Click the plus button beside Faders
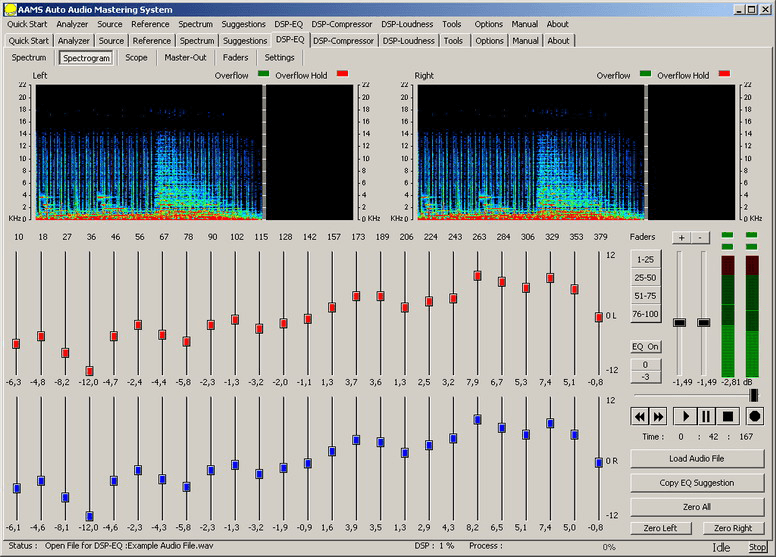This screenshot has height=557, width=776. click(x=681, y=238)
